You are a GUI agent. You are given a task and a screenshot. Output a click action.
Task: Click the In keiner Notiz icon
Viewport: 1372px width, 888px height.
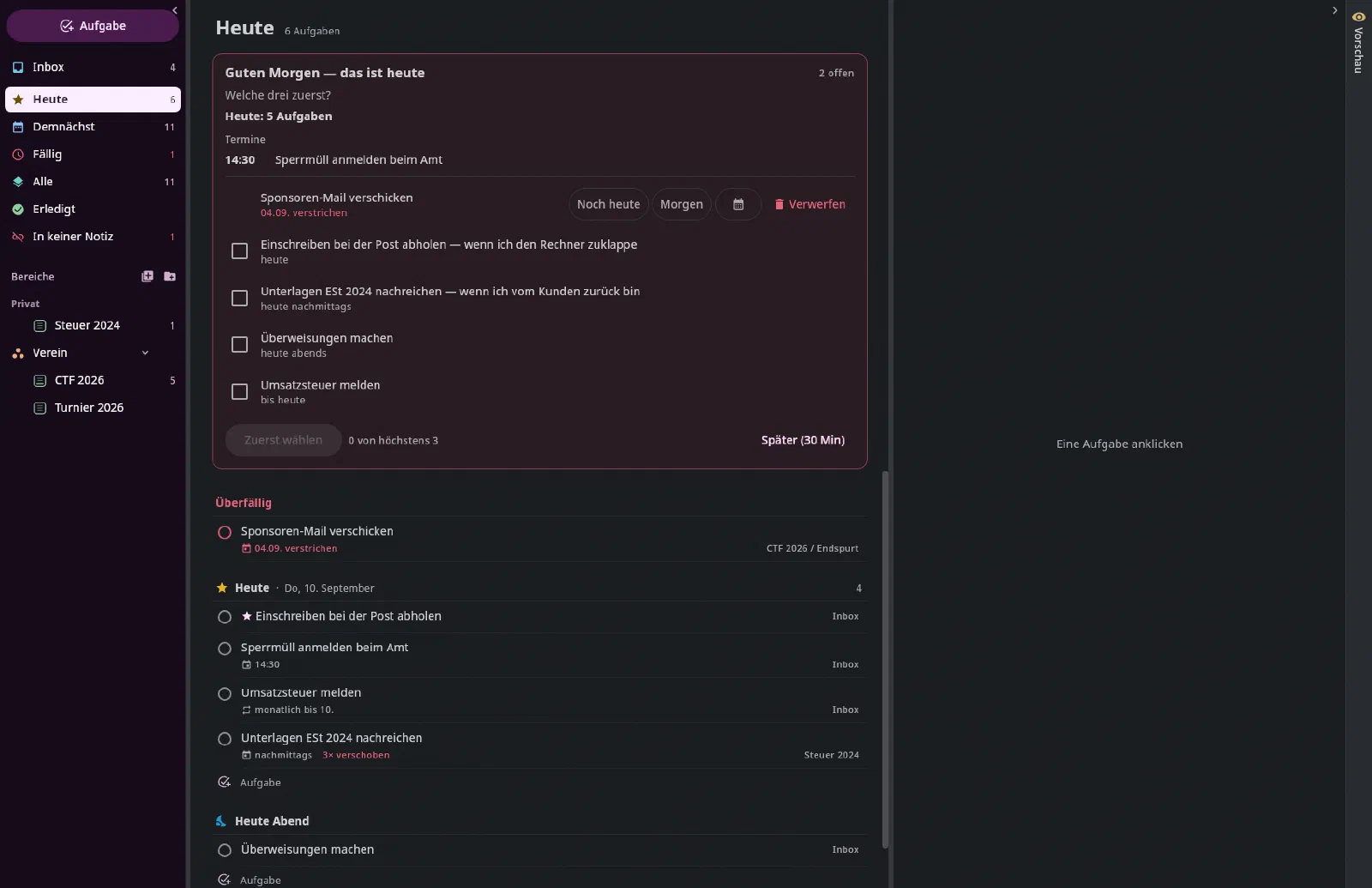[x=18, y=237]
